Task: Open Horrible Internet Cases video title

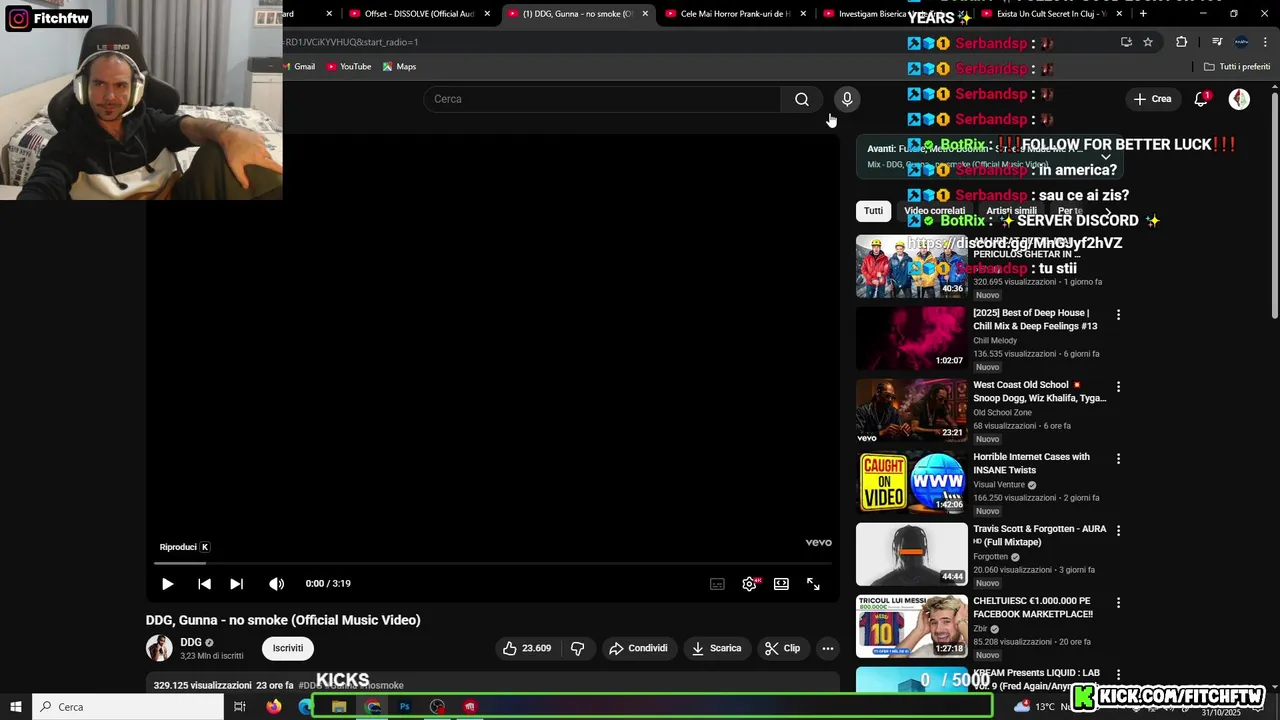Action: click(1031, 463)
